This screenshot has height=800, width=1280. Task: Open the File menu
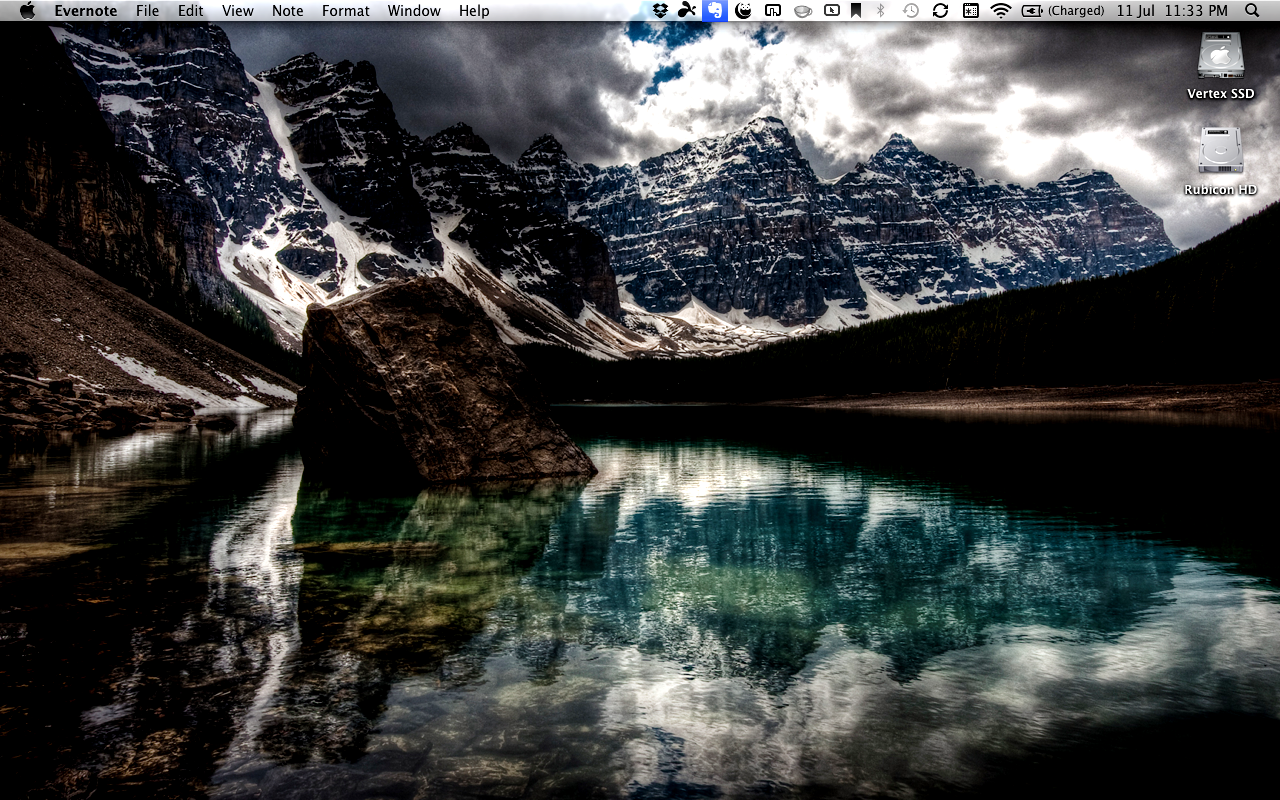coord(147,10)
